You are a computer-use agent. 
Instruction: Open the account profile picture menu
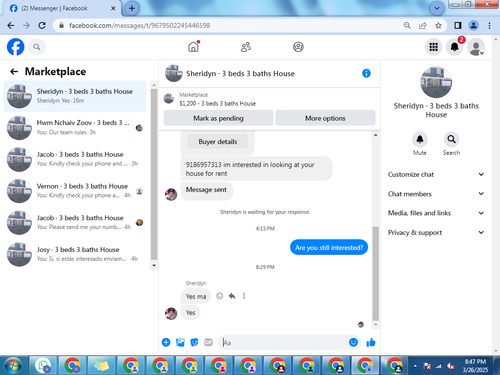[x=476, y=47]
